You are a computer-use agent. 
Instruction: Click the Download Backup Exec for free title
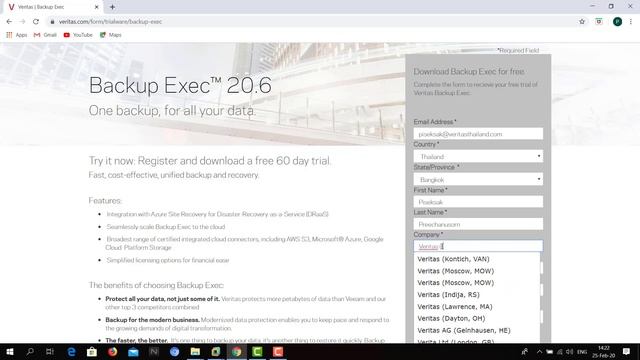coord(469,71)
